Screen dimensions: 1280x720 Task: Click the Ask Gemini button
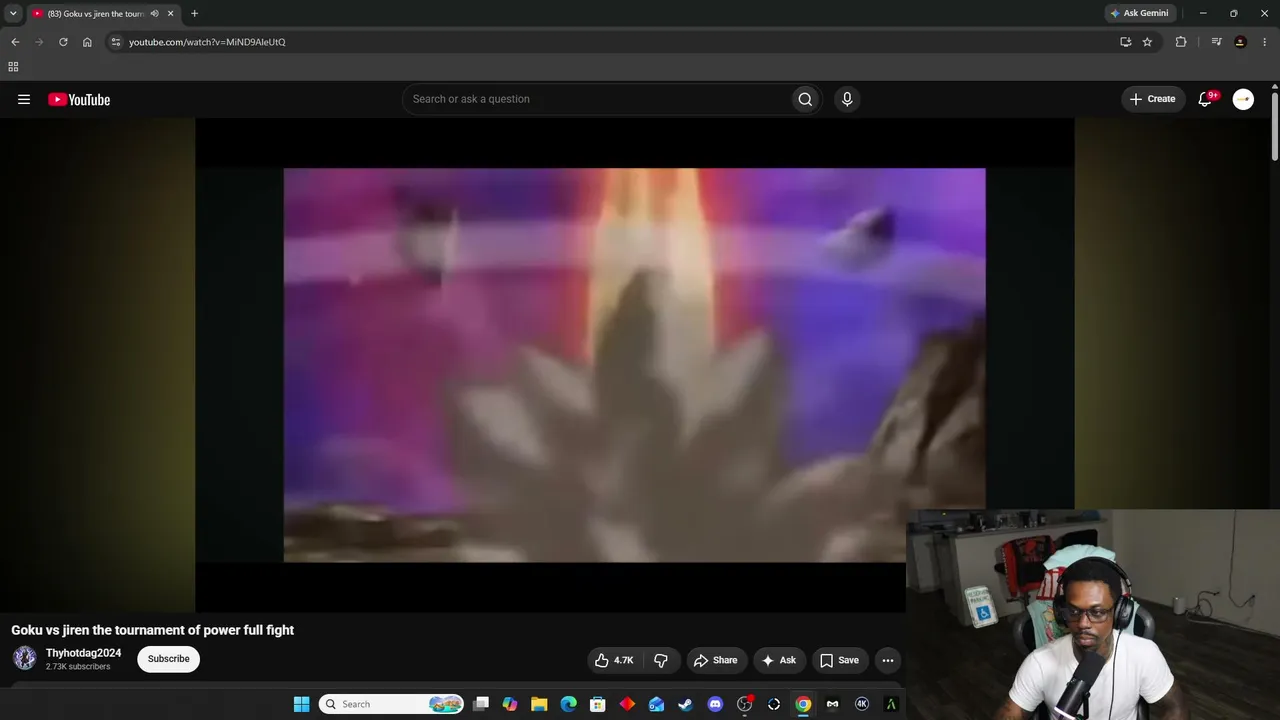[x=1139, y=13]
